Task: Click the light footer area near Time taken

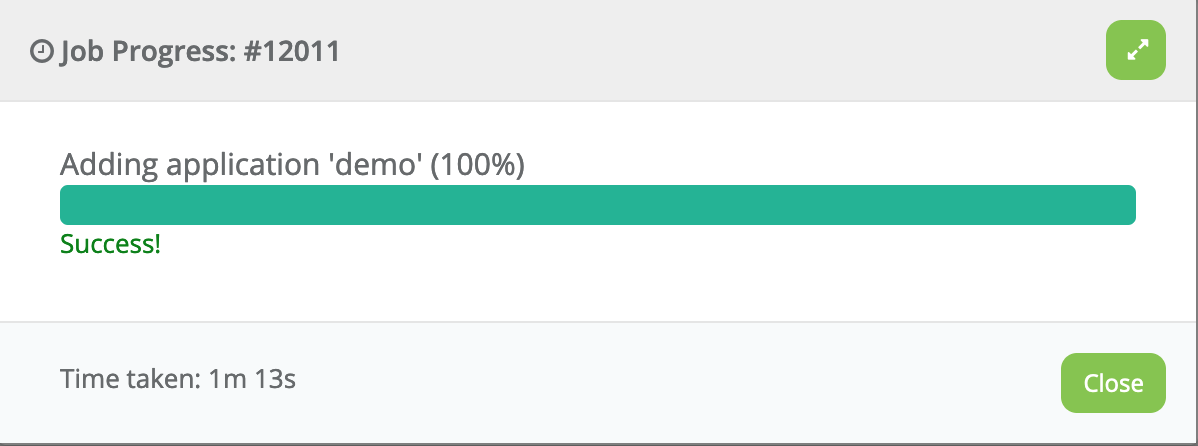Action: 599,382
